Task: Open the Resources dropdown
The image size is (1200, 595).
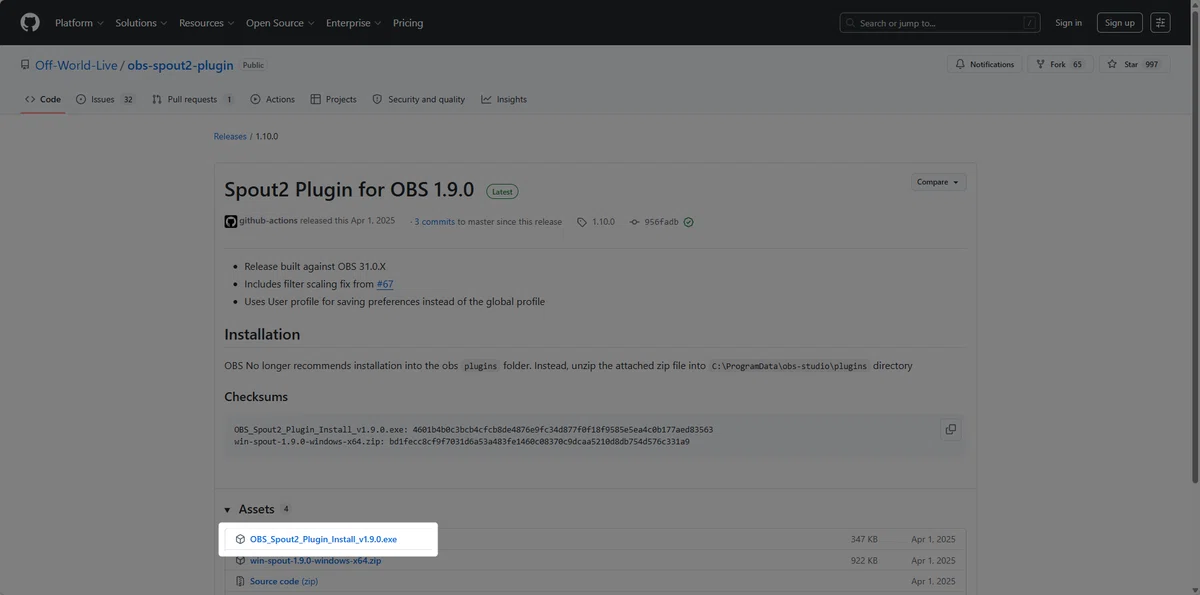Action: [206, 23]
